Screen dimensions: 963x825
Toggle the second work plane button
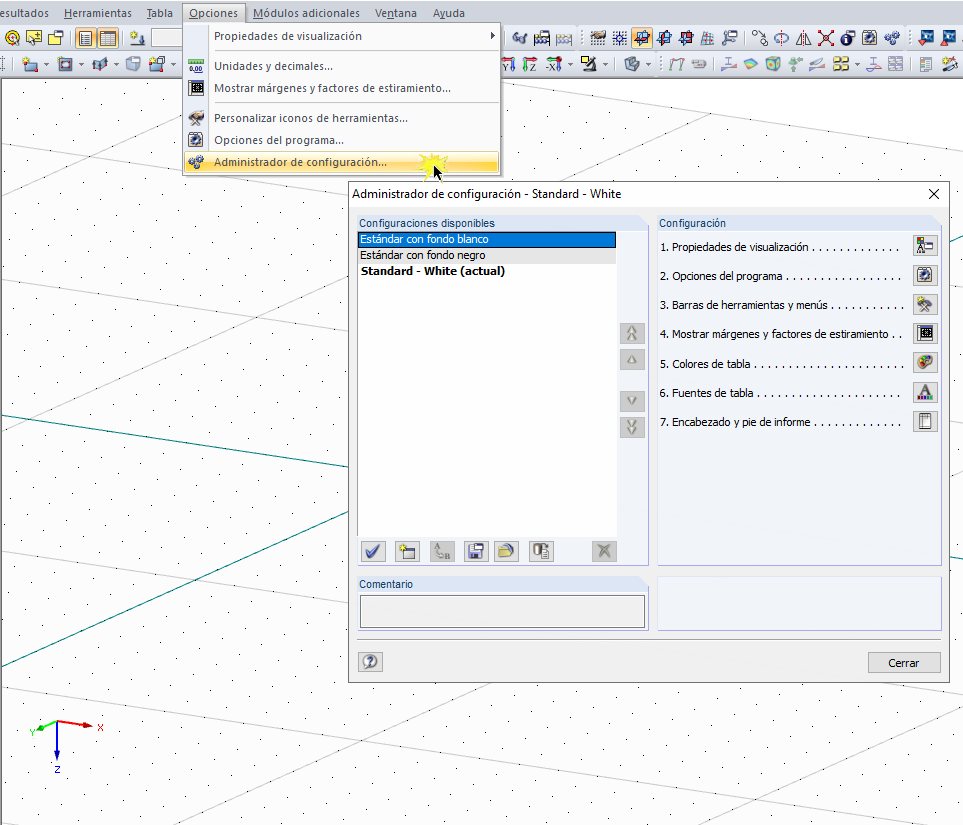coord(664,39)
